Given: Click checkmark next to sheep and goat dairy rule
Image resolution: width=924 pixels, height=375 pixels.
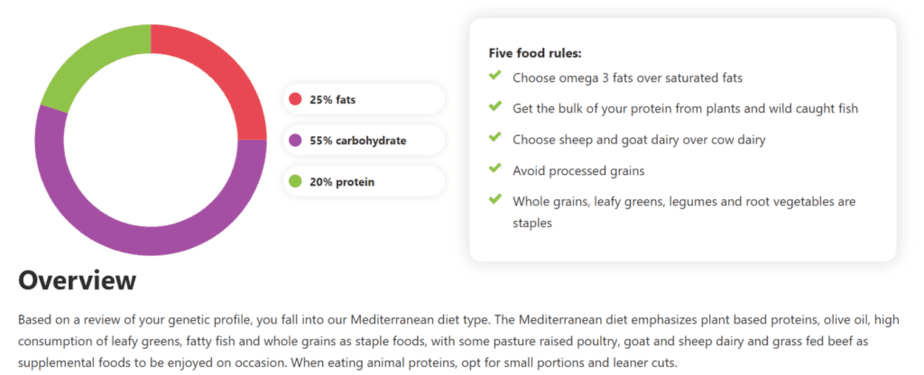Looking at the screenshot, I should [495, 137].
